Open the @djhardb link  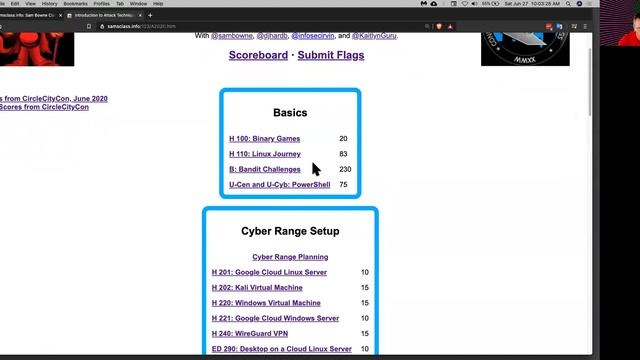click(272, 36)
